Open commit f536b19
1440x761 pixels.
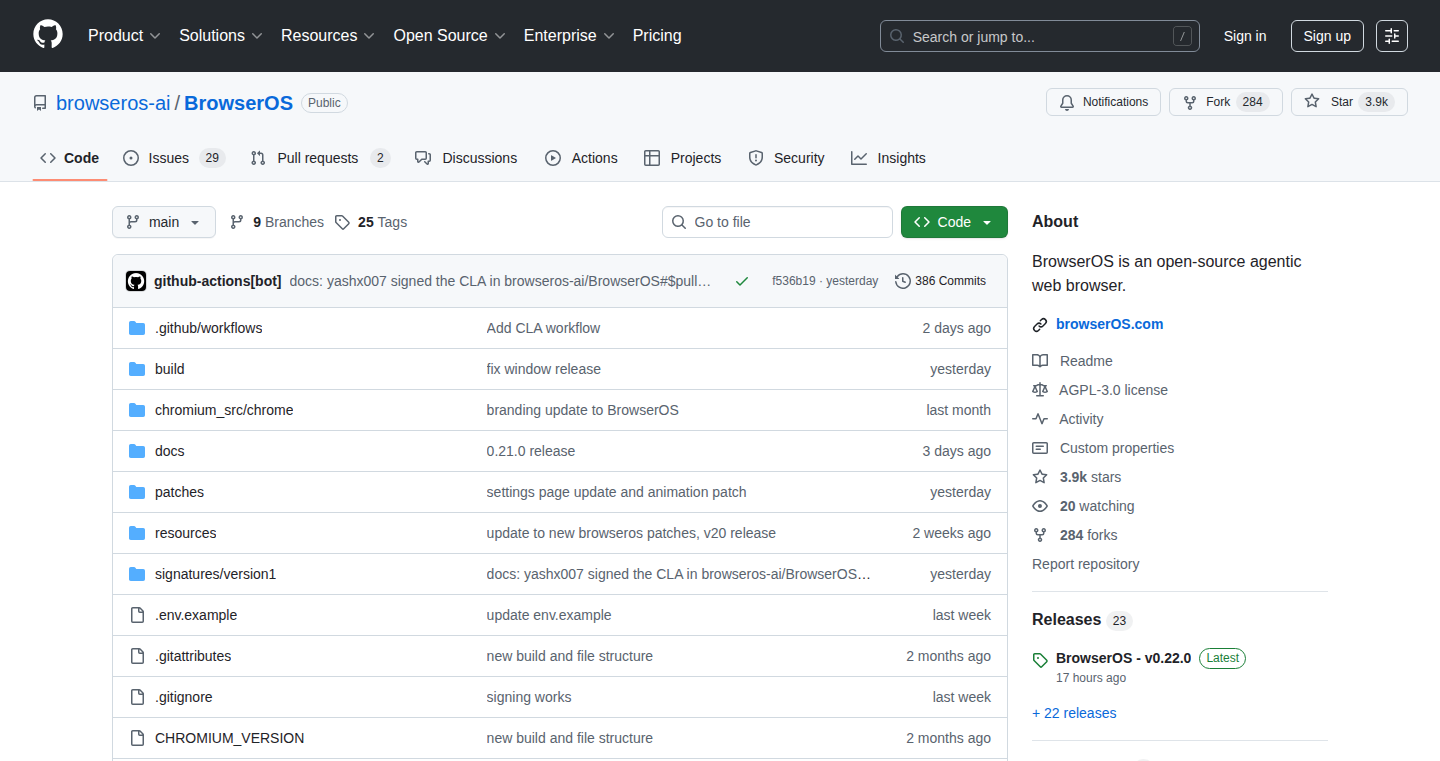point(793,281)
